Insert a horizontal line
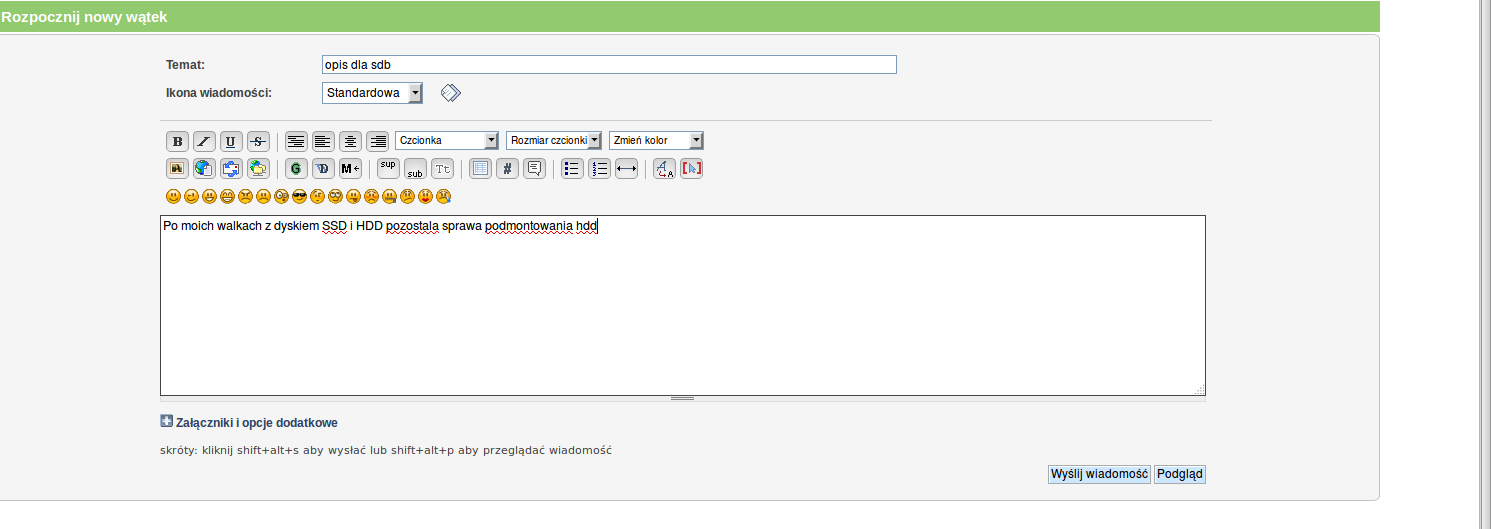The width and height of the screenshot is (1491, 529). (627, 169)
